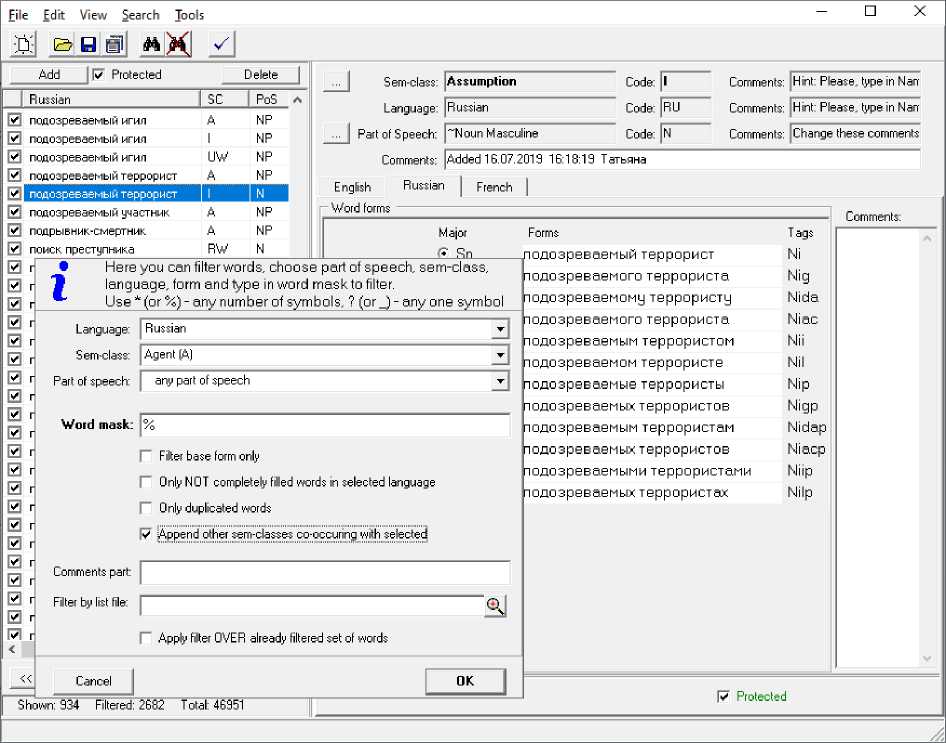Open the Sem-class dropdown showing Agent (A)
Image resolution: width=946 pixels, height=743 pixels.
pos(500,355)
